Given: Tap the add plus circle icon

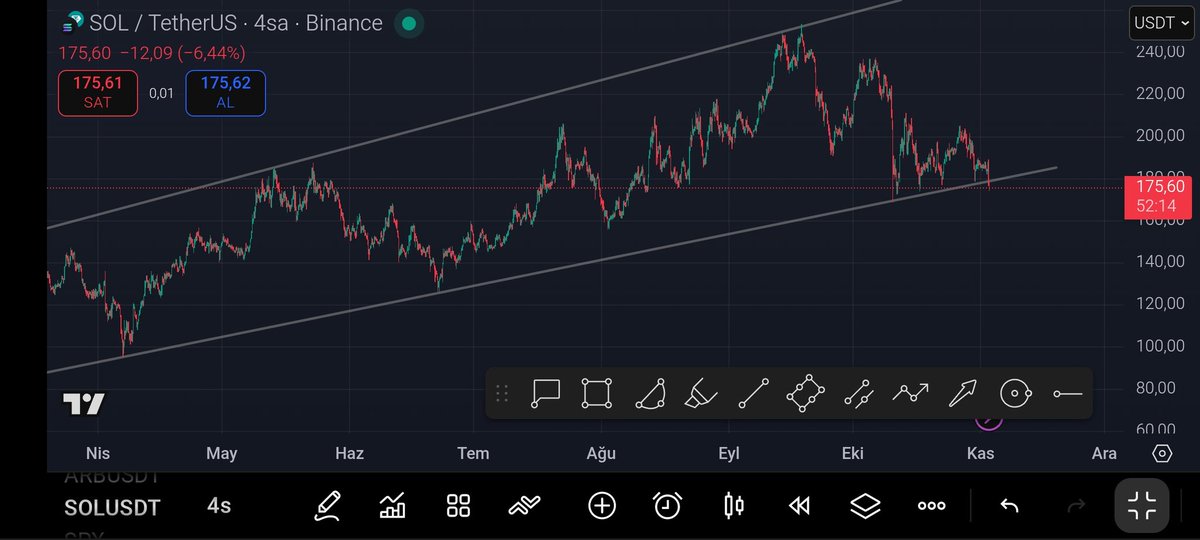Looking at the screenshot, I should pos(602,506).
